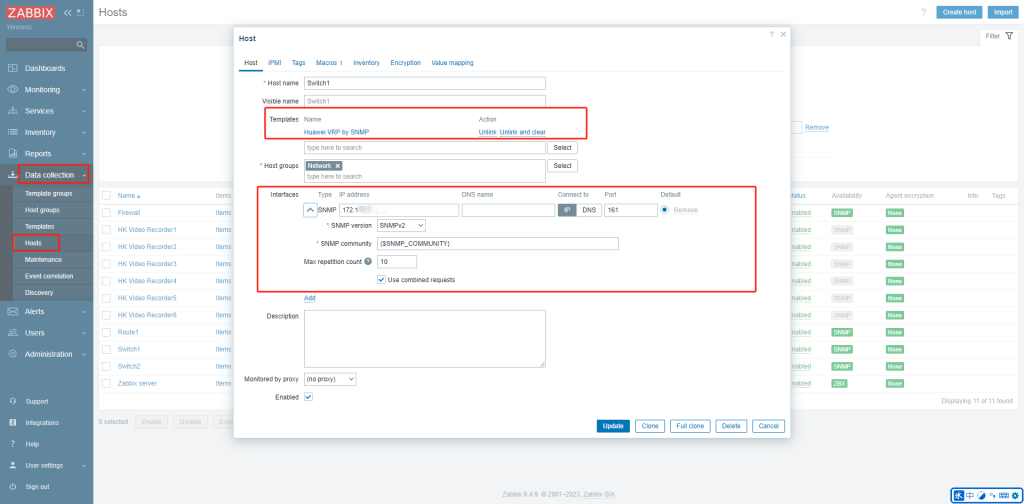
Task: Click the User settings person icon
Action: 12,465
